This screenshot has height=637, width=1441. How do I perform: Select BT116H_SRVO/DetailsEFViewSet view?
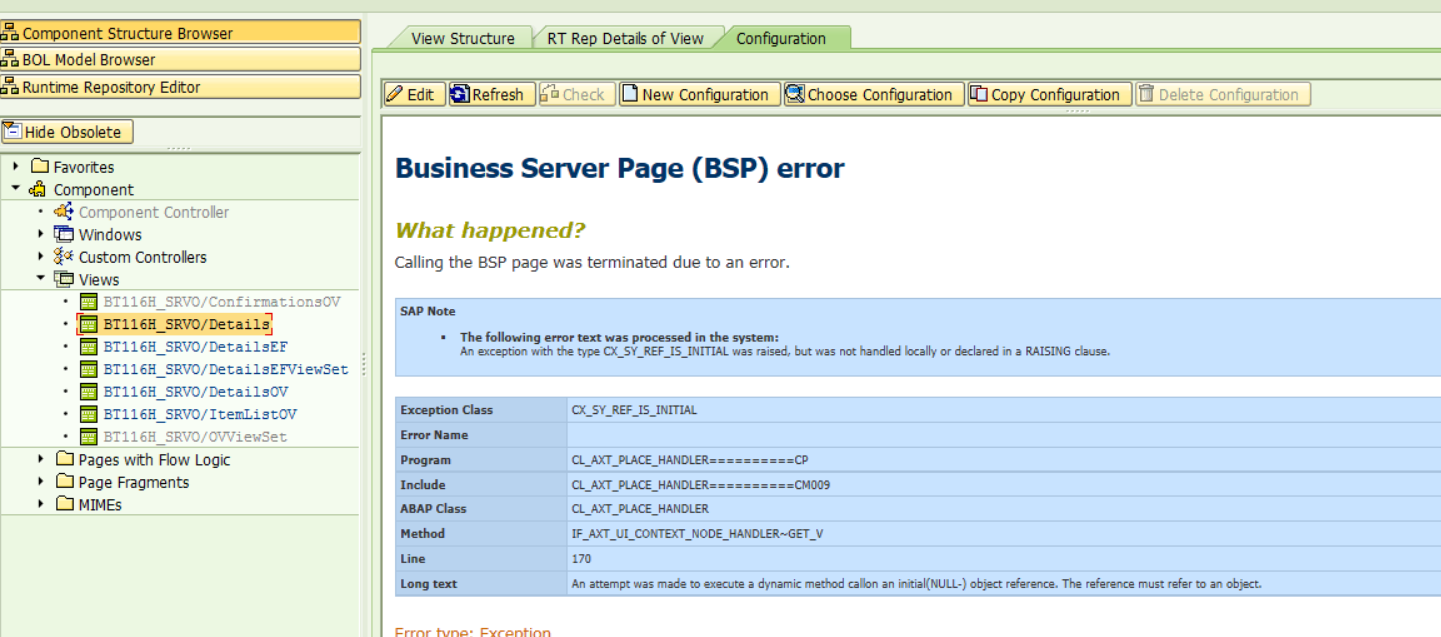226,369
